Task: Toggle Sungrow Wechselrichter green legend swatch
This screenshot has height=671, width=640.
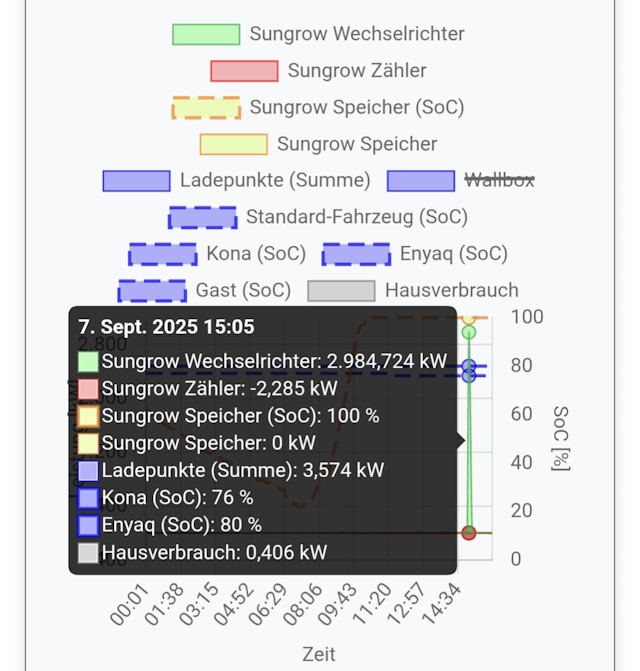Action: click(x=206, y=35)
